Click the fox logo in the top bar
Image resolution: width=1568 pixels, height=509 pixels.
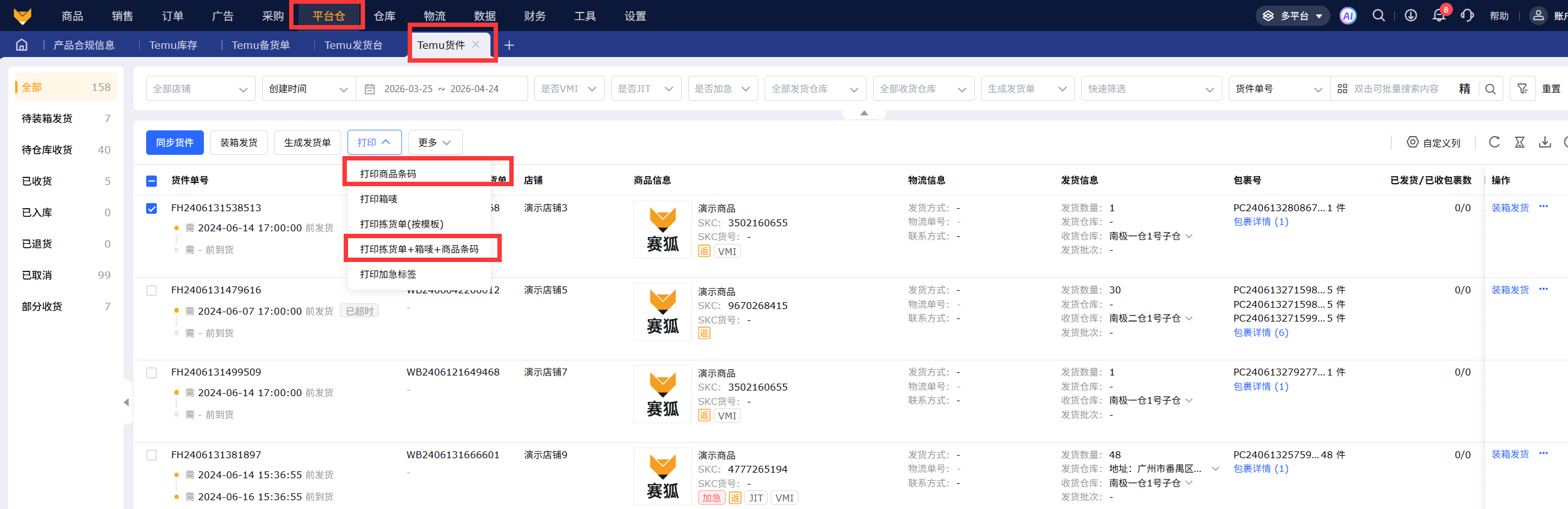(x=23, y=16)
